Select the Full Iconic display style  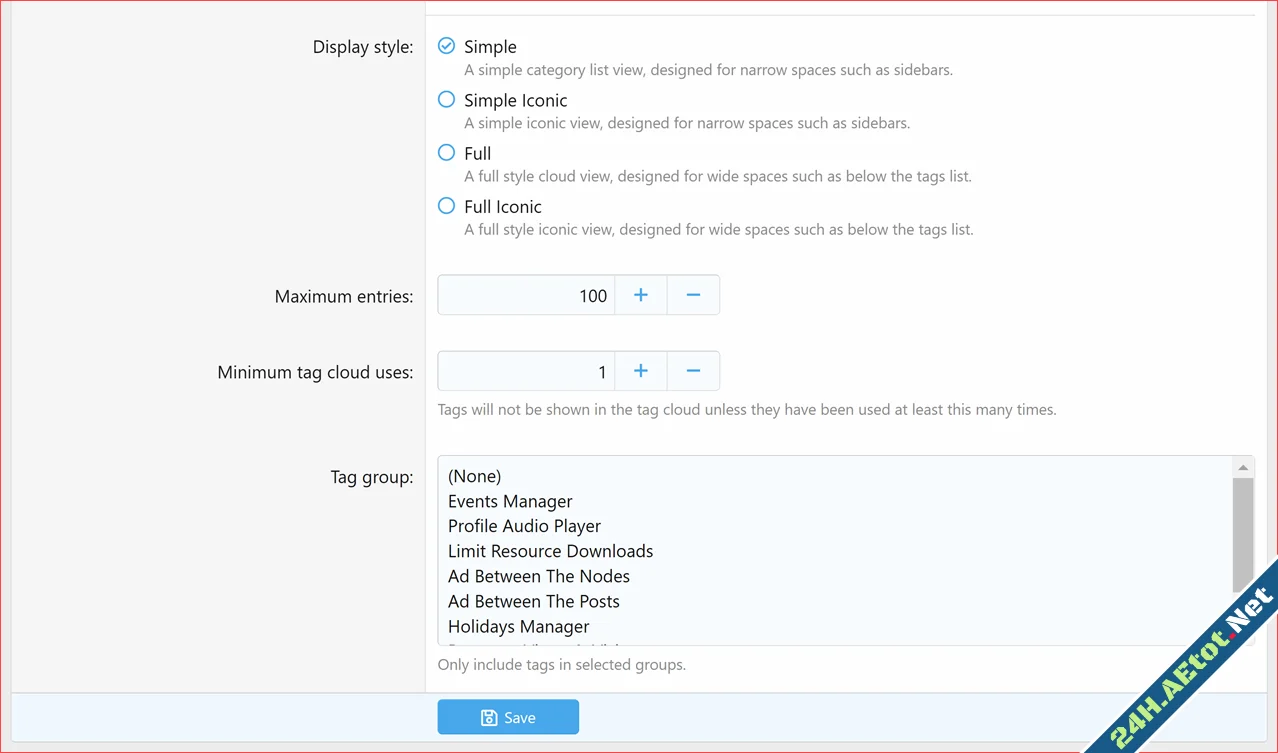click(x=446, y=205)
